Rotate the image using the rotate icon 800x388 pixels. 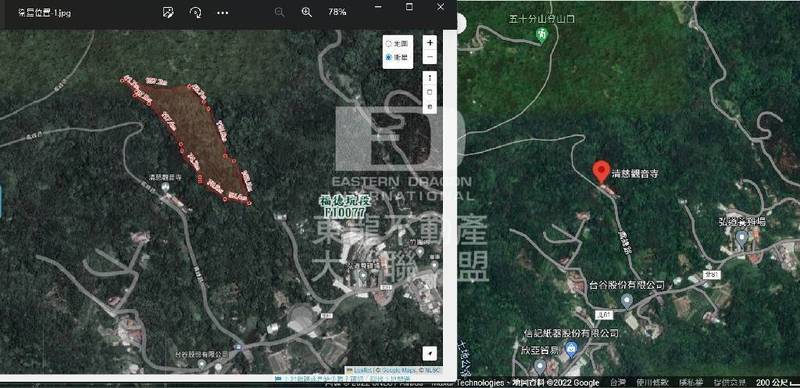point(195,13)
